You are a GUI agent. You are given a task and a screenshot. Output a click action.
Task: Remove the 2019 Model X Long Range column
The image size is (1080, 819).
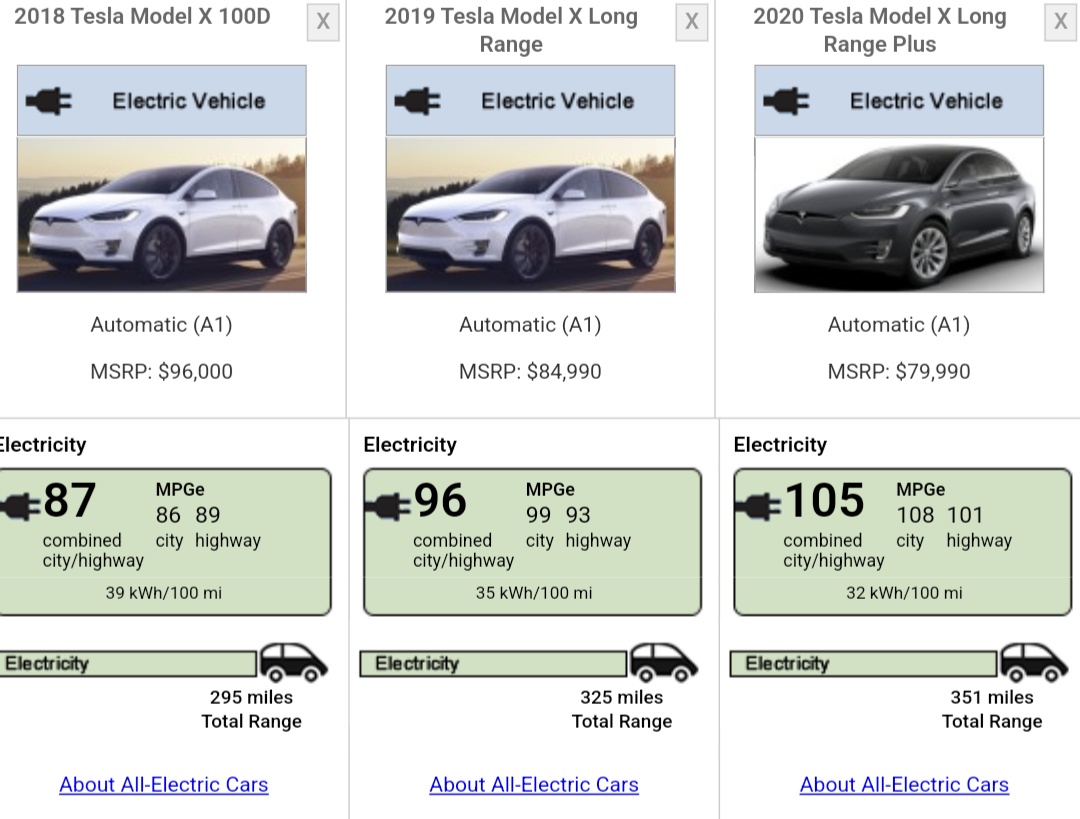691,22
